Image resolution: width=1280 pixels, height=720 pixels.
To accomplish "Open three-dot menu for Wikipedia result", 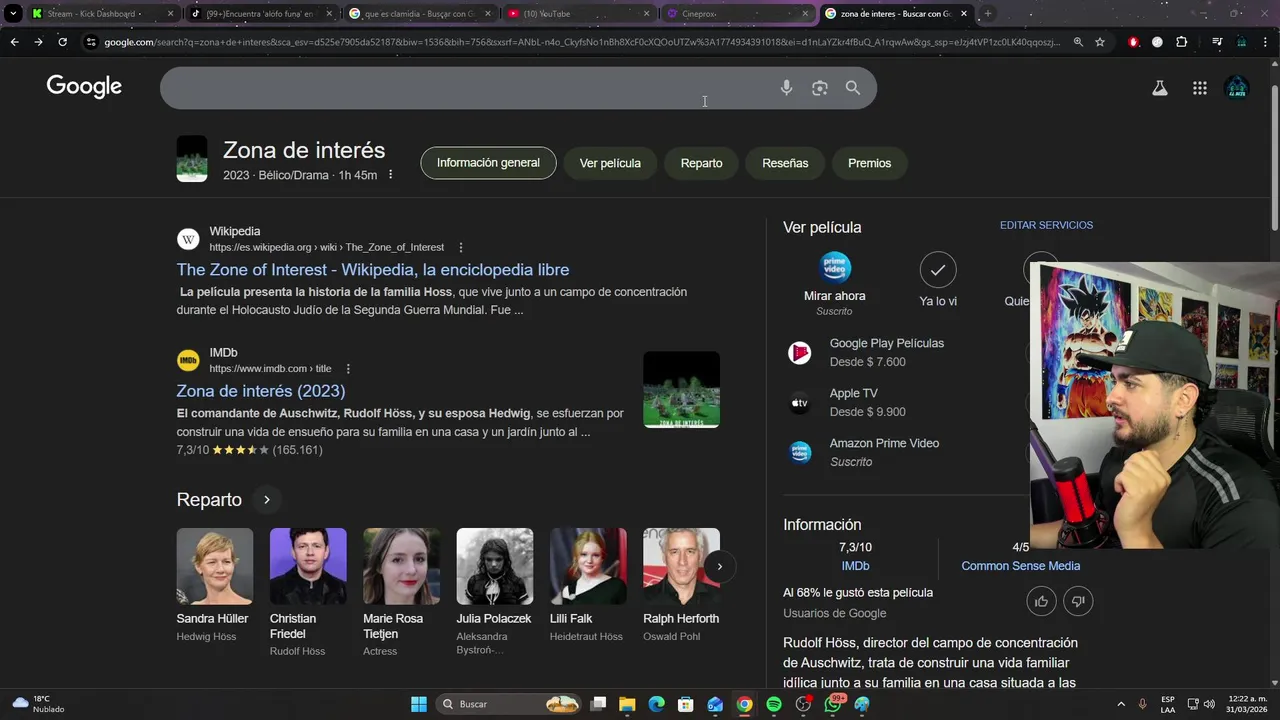I will click(x=461, y=247).
